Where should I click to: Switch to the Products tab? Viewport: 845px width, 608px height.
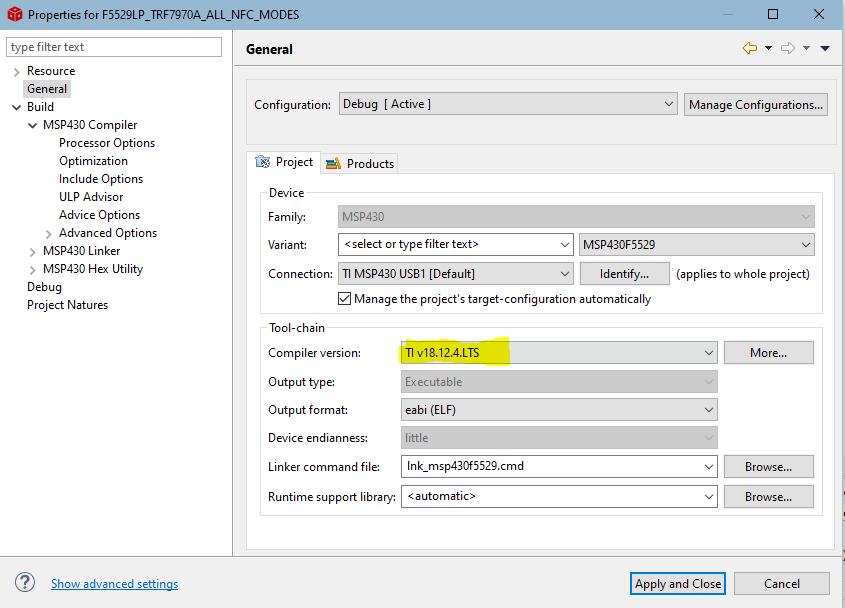pyautogui.click(x=360, y=163)
